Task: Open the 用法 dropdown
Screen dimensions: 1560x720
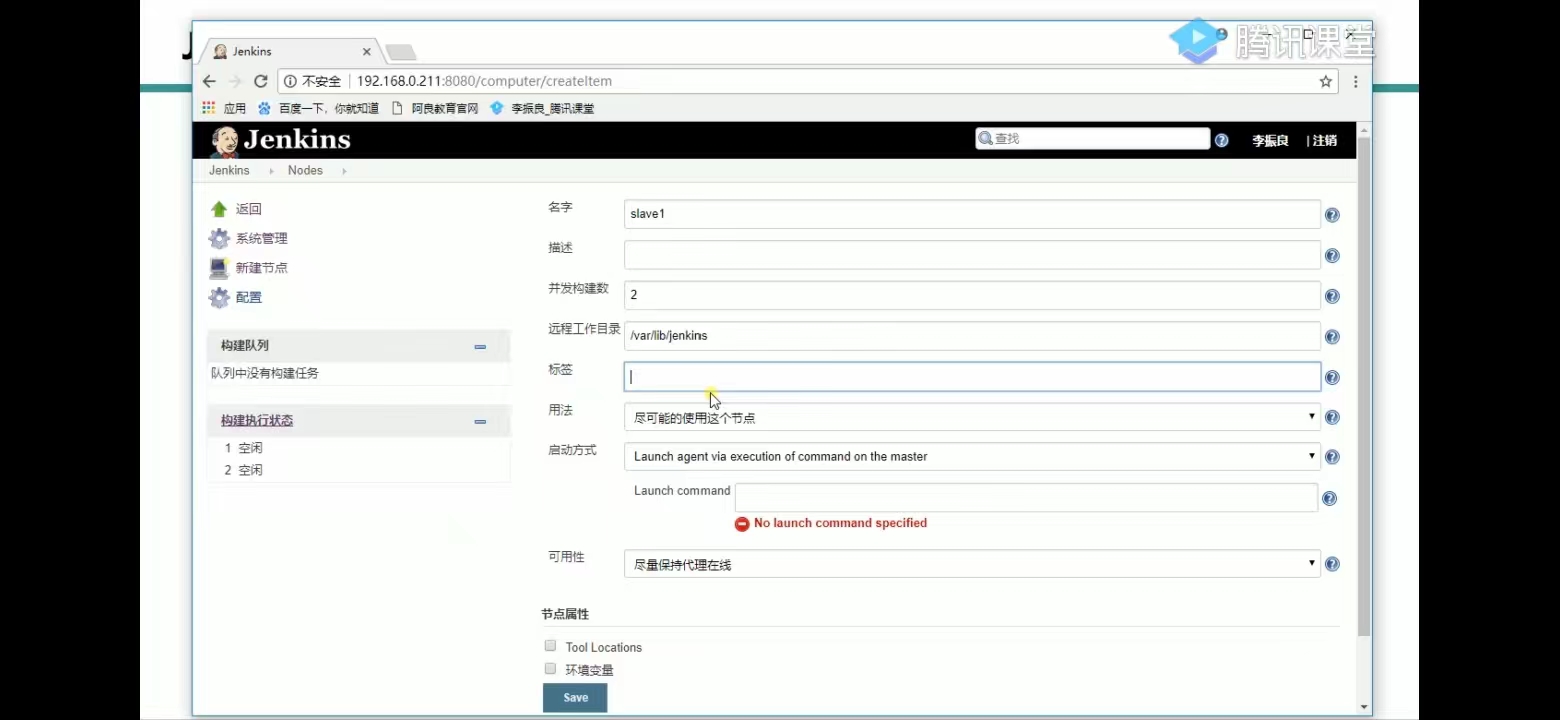Action: (x=972, y=417)
